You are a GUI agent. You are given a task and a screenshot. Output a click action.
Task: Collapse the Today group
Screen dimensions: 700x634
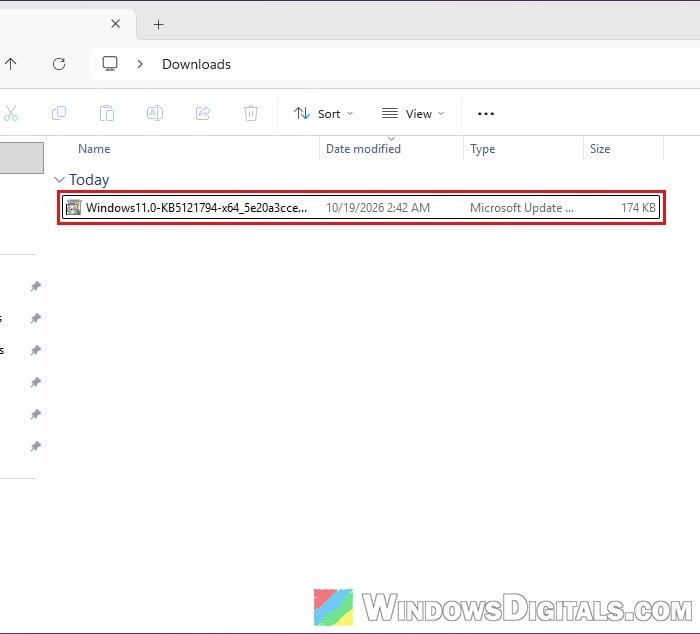click(x=59, y=179)
